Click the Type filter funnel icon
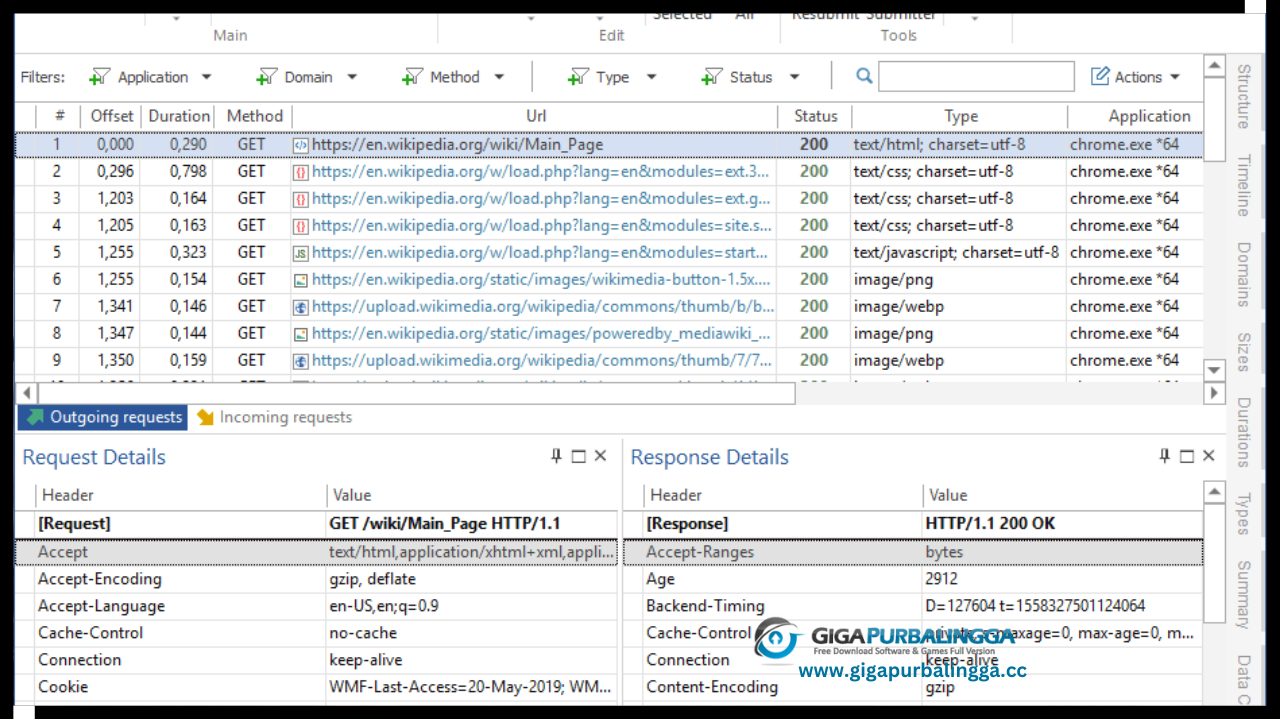This screenshot has width=1280, height=719. coord(577,77)
